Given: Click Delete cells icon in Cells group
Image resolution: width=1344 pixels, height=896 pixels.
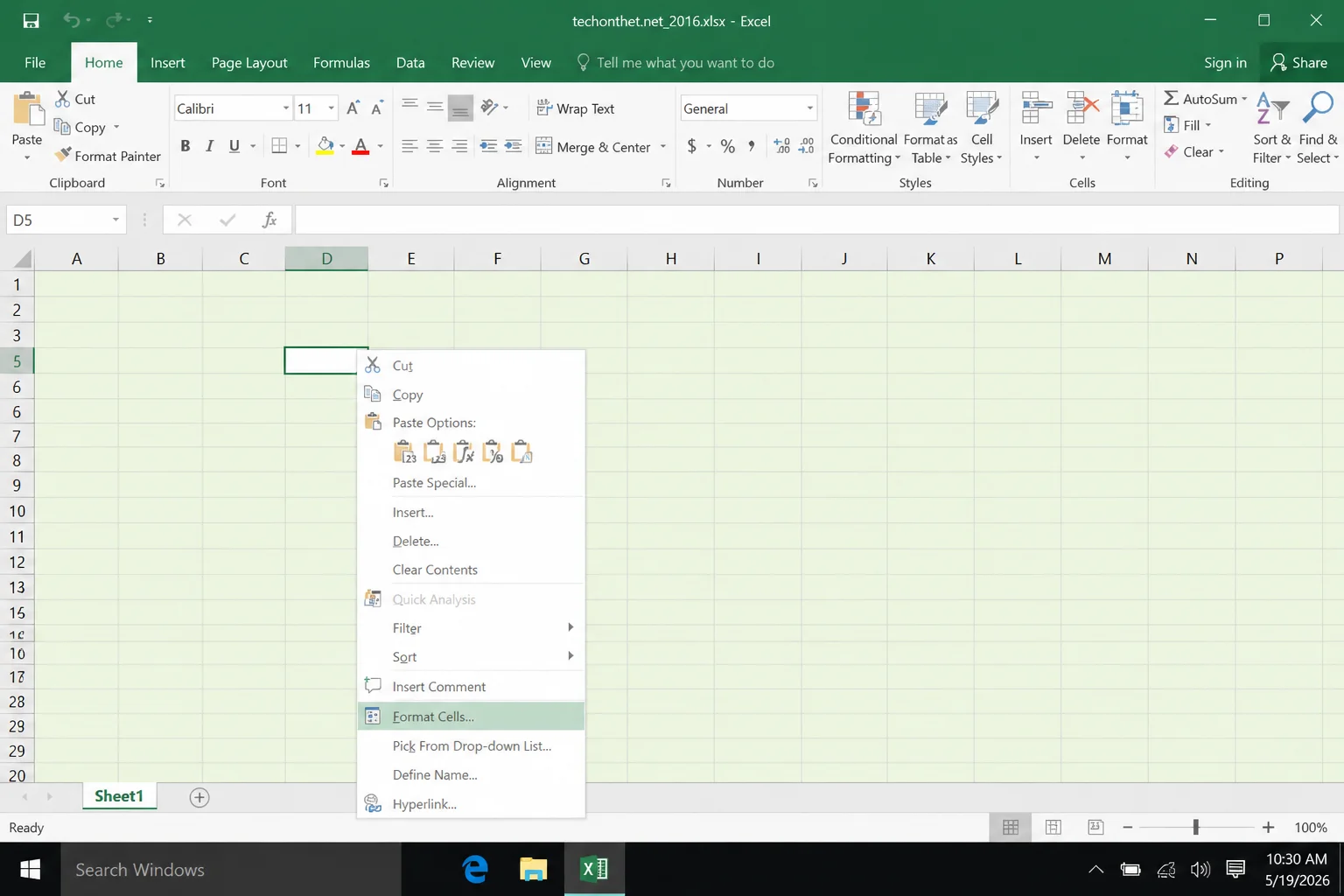Looking at the screenshot, I should click(x=1081, y=109).
